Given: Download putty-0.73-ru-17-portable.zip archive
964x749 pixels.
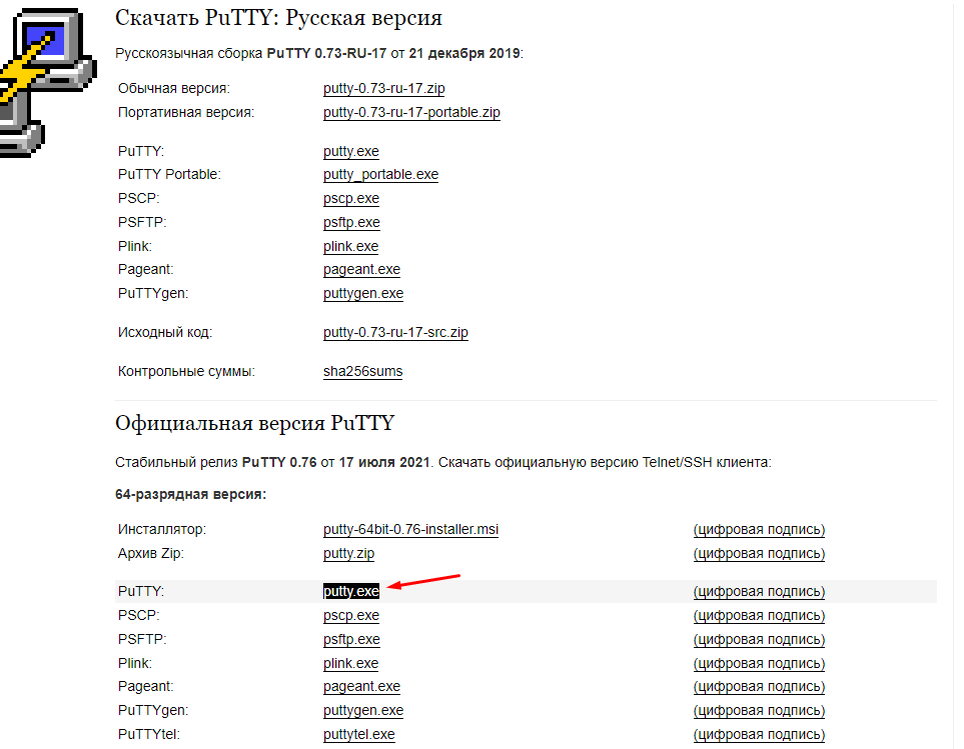Looking at the screenshot, I should click(411, 113).
